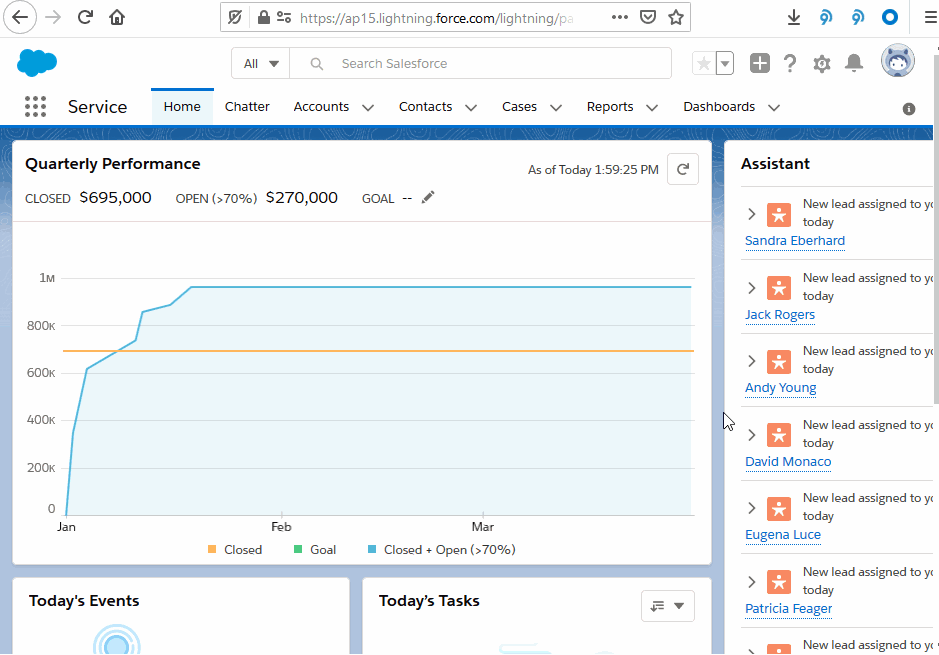Open the App Launcher grid
The image size is (939, 655).
35,107
